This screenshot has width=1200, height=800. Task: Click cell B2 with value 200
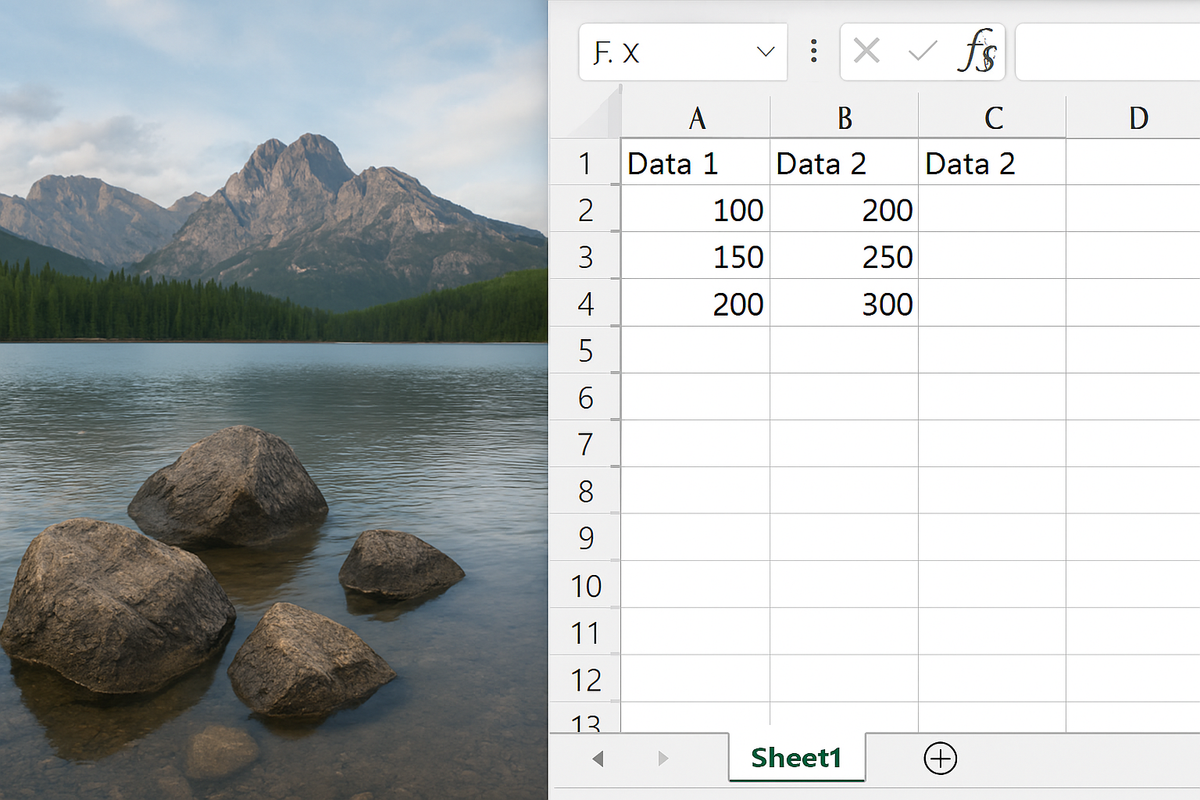[844, 210]
